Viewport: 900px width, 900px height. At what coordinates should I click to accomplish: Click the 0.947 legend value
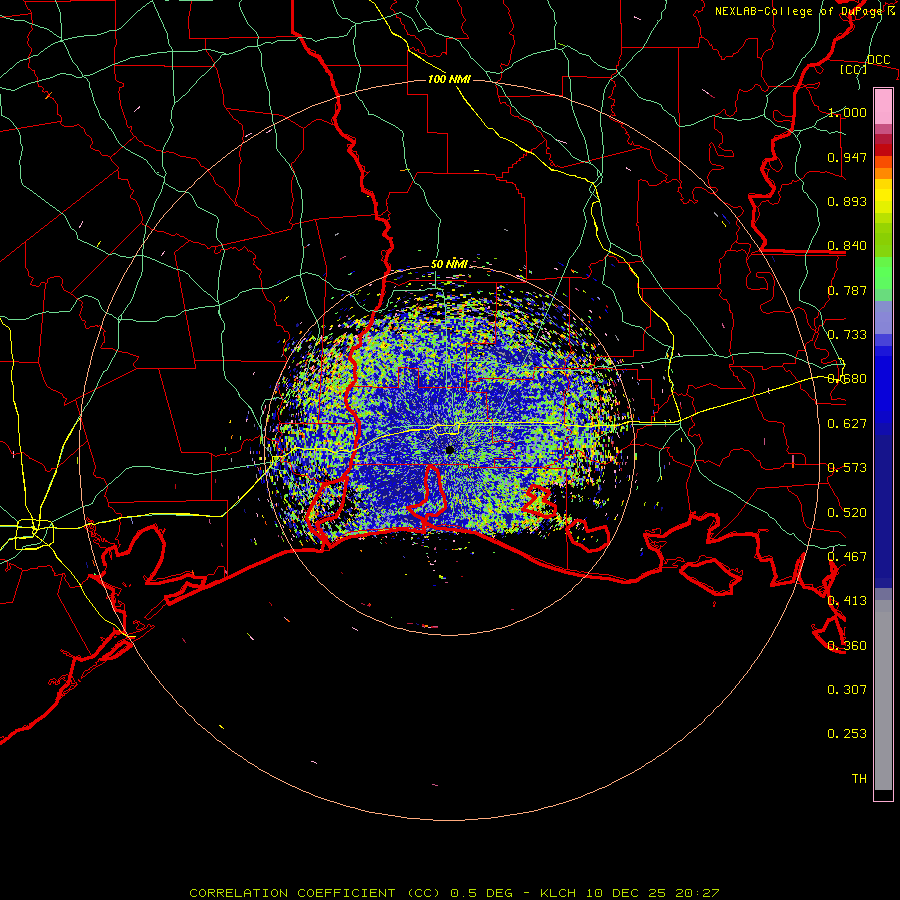pos(847,157)
